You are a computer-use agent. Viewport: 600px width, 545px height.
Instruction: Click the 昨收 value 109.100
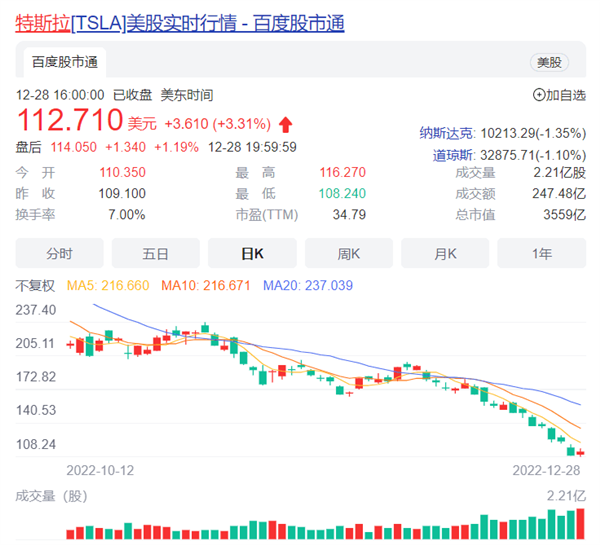point(122,194)
